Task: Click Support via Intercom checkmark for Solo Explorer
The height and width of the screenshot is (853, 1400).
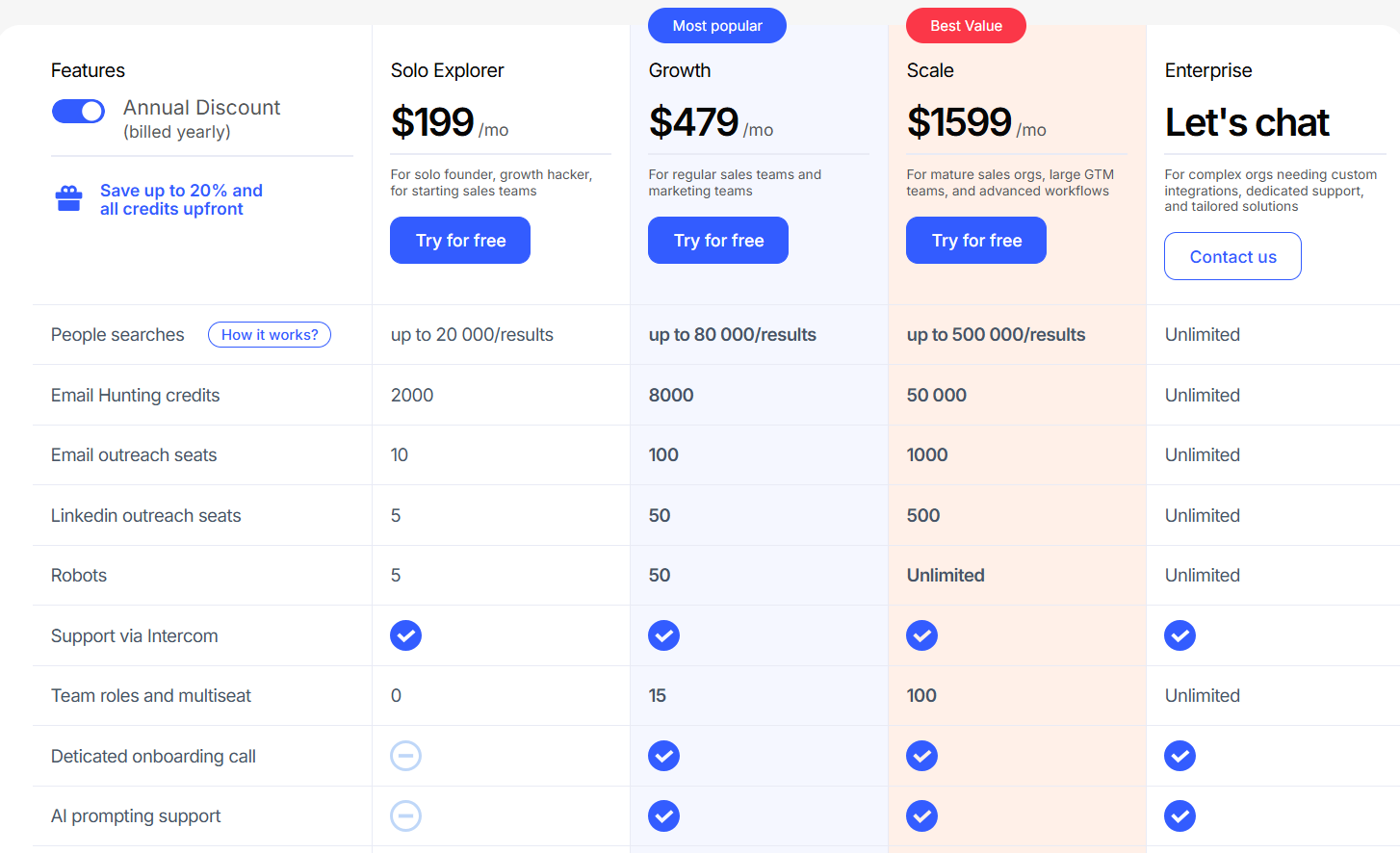Action: (x=405, y=635)
